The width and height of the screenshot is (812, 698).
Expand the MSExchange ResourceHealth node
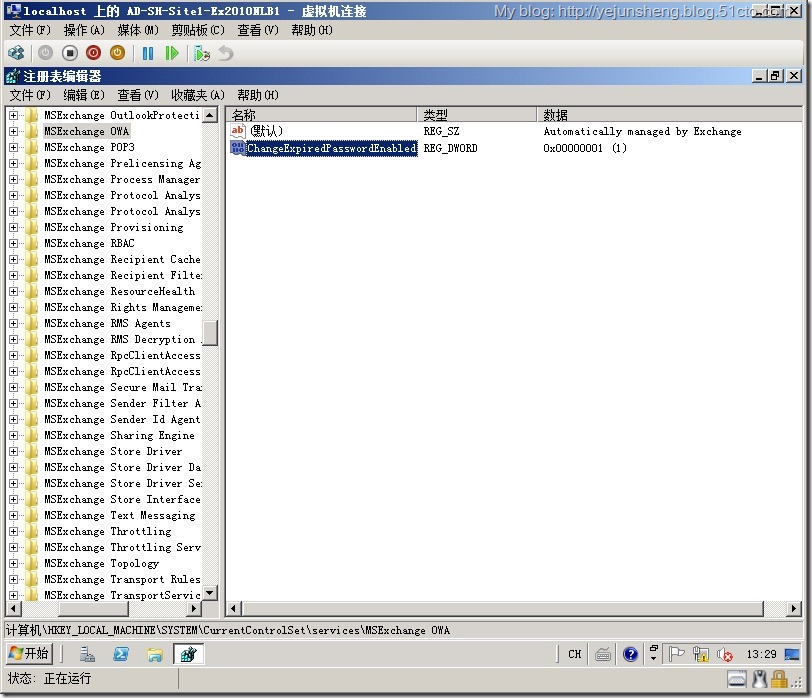(x=13, y=292)
